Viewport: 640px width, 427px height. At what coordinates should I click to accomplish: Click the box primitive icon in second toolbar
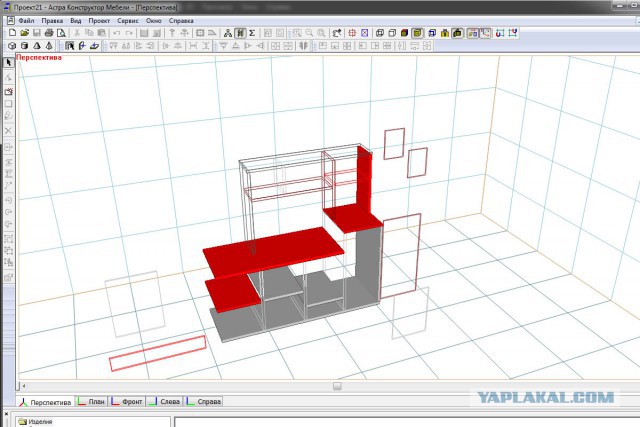pos(12,46)
